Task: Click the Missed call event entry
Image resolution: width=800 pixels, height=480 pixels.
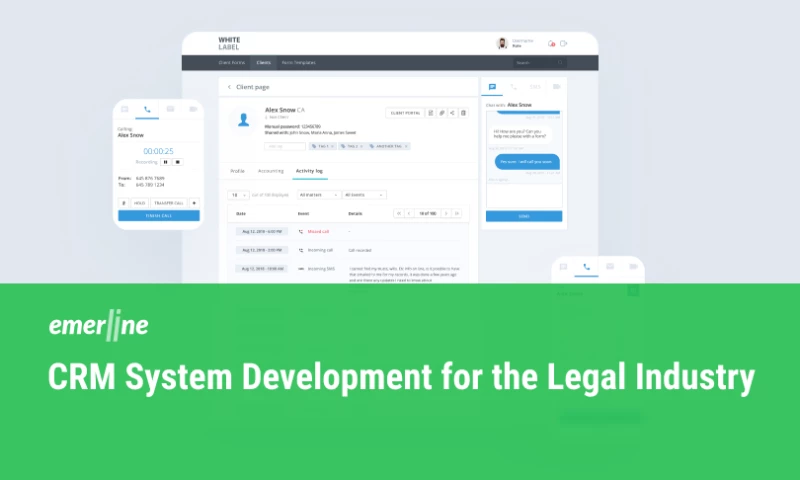Action: [x=318, y=232]
